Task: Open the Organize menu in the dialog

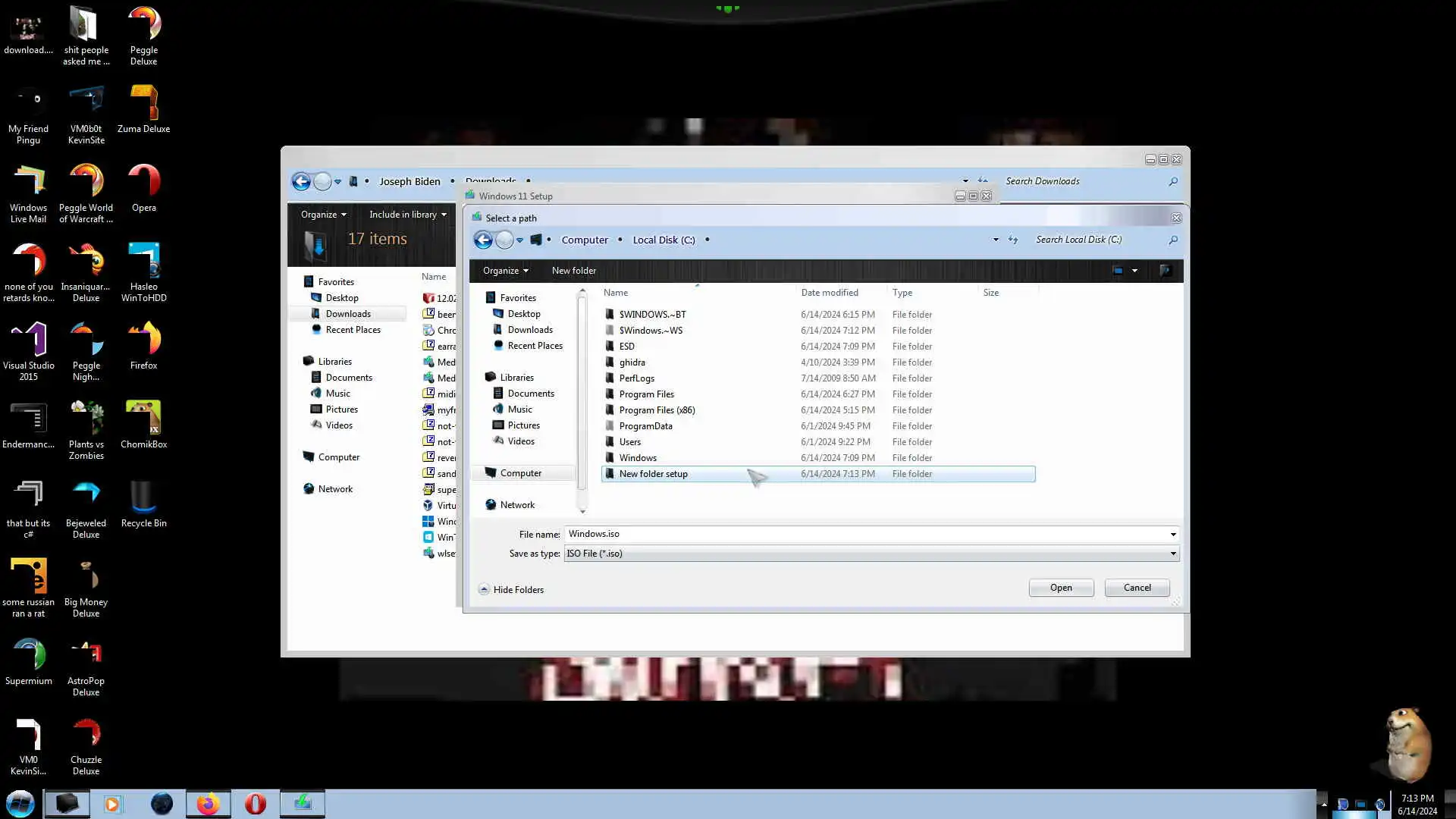Action: 505,271
